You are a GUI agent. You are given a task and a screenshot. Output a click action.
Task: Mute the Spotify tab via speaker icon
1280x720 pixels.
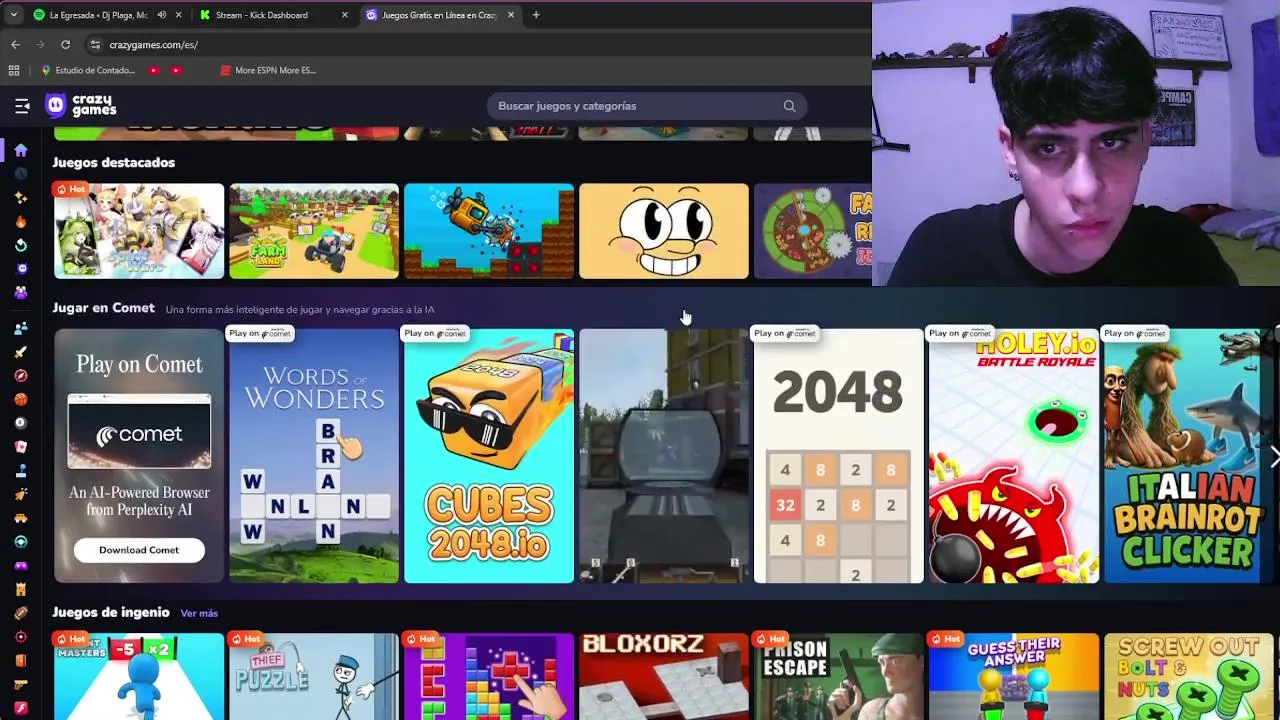(x=161, y=15)
